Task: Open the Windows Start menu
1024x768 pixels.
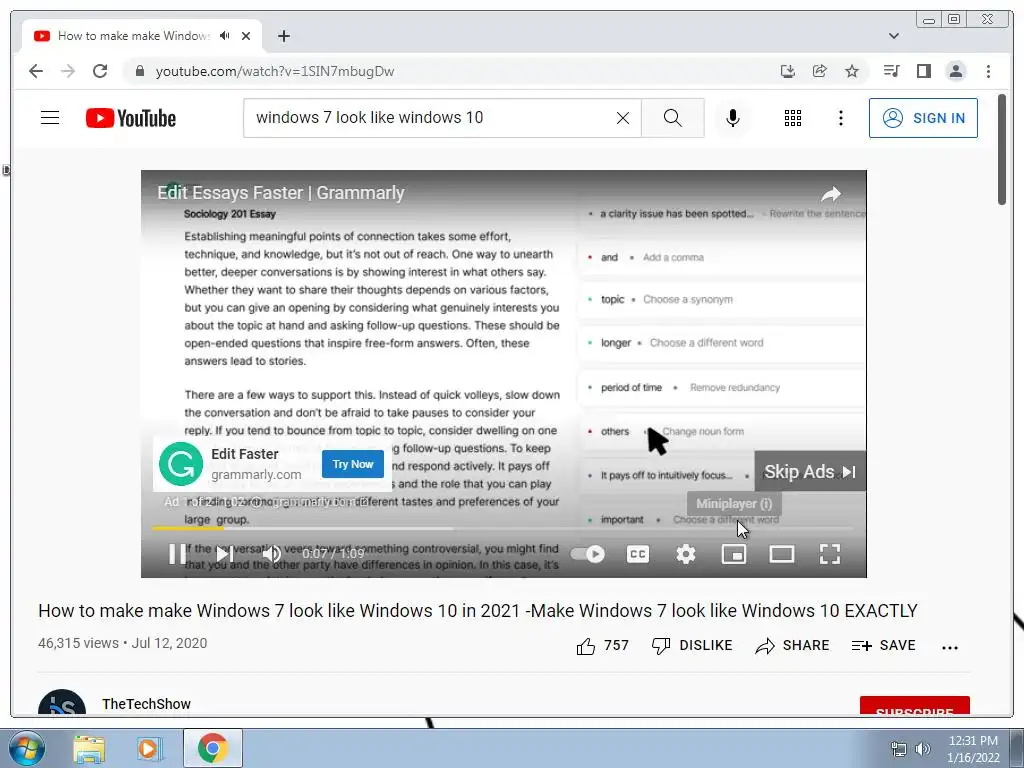Action: [27, 748]
